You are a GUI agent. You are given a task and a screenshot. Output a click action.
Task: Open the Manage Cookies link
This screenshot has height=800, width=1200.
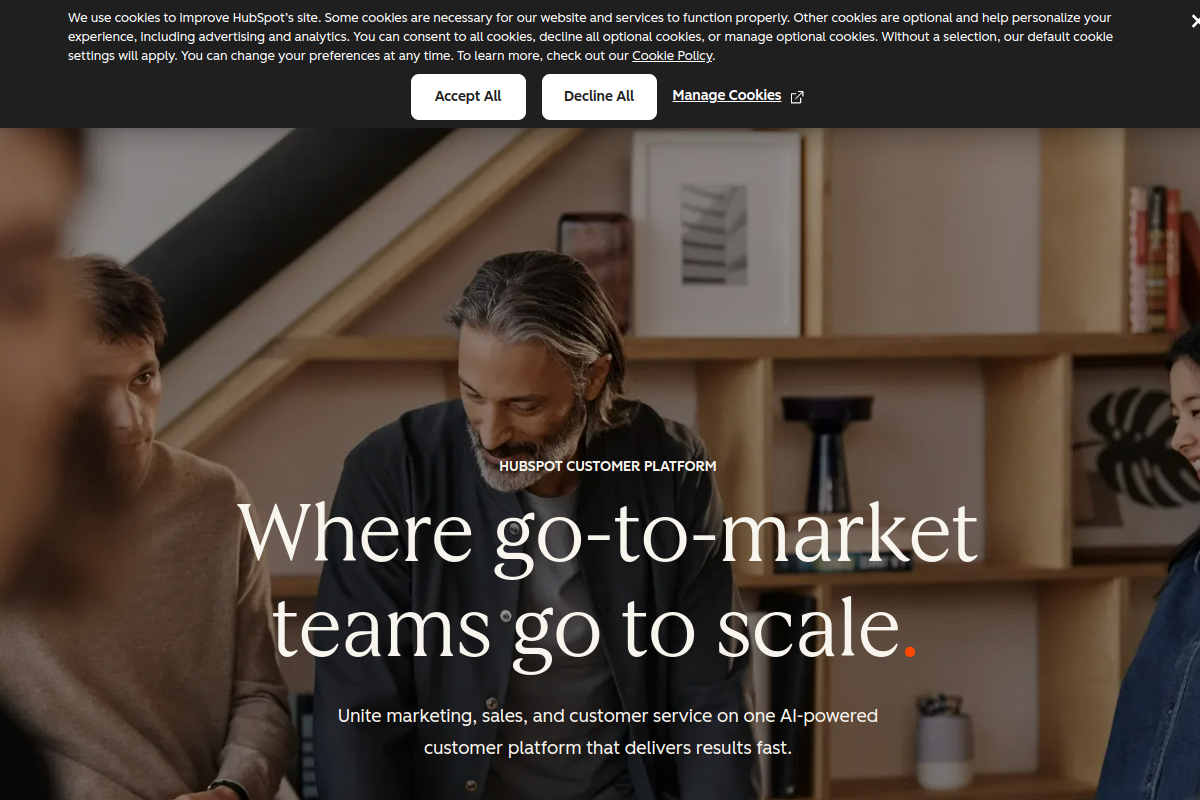point(727,96)
